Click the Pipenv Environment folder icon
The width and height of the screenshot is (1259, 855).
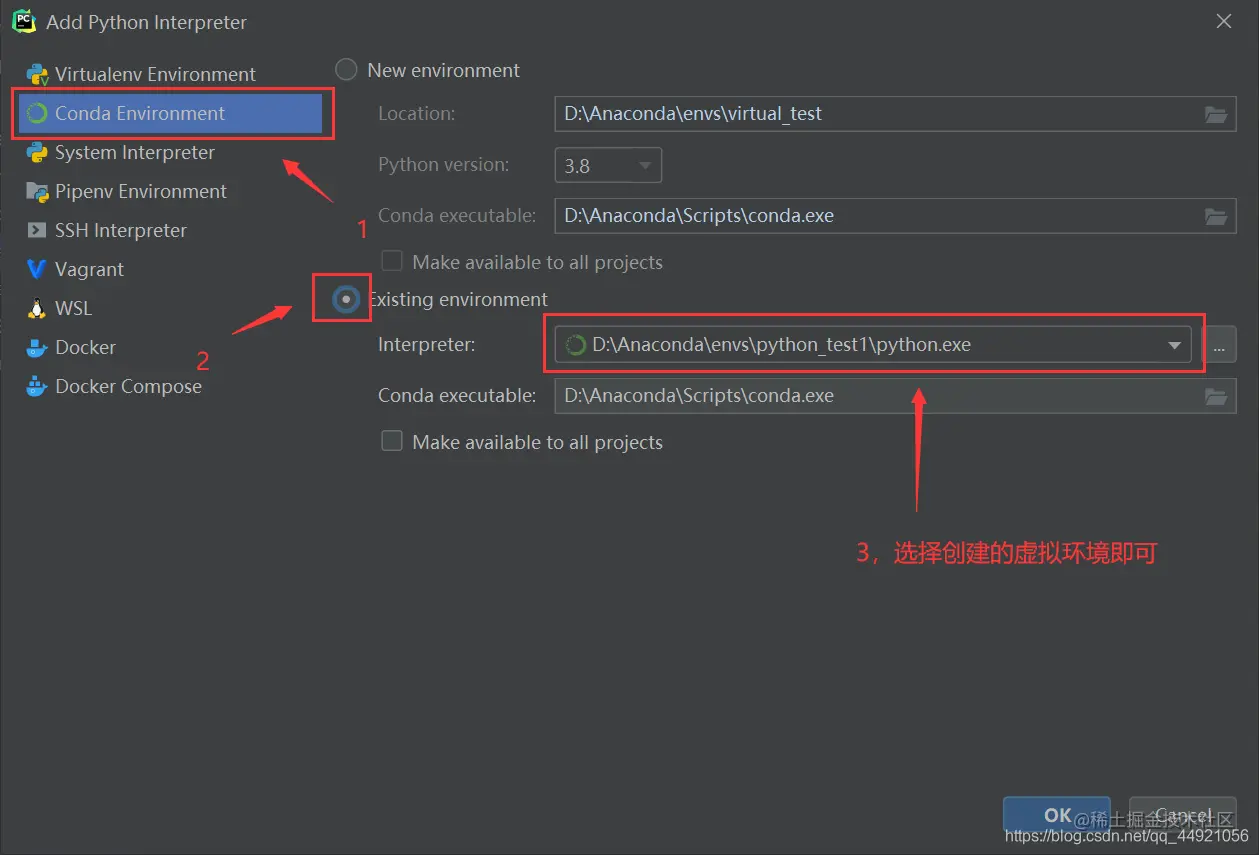coord(38,191)
